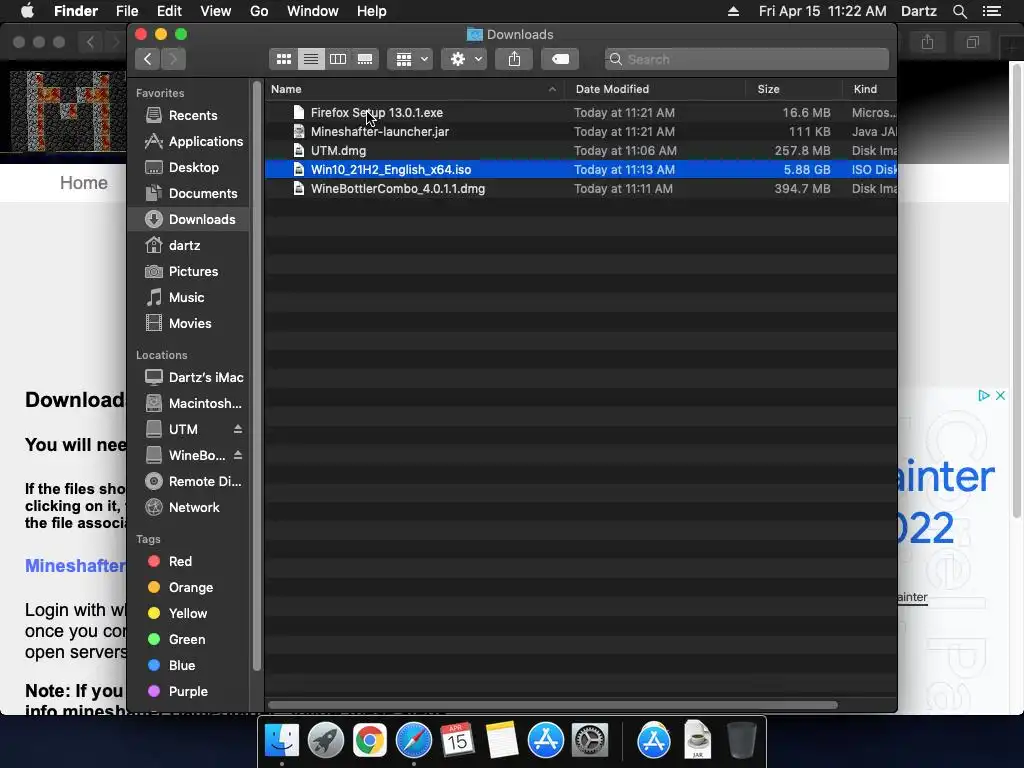Click Home link in background browser
This screenshot has width=1024, height=768.
pos(84,183)
